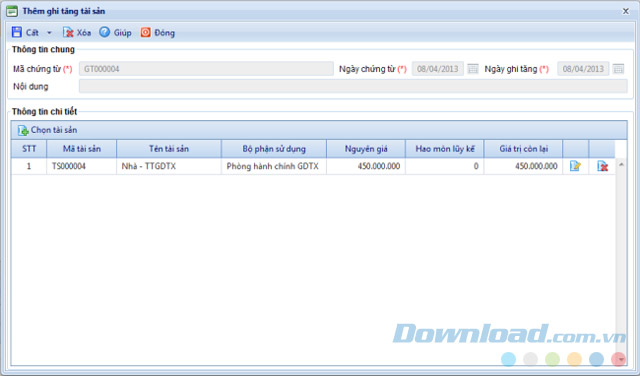This screenshot has width=640, height=376.
Task: Select the Nhà - TTGDTX table row
Action: click(x=313, y=166)
